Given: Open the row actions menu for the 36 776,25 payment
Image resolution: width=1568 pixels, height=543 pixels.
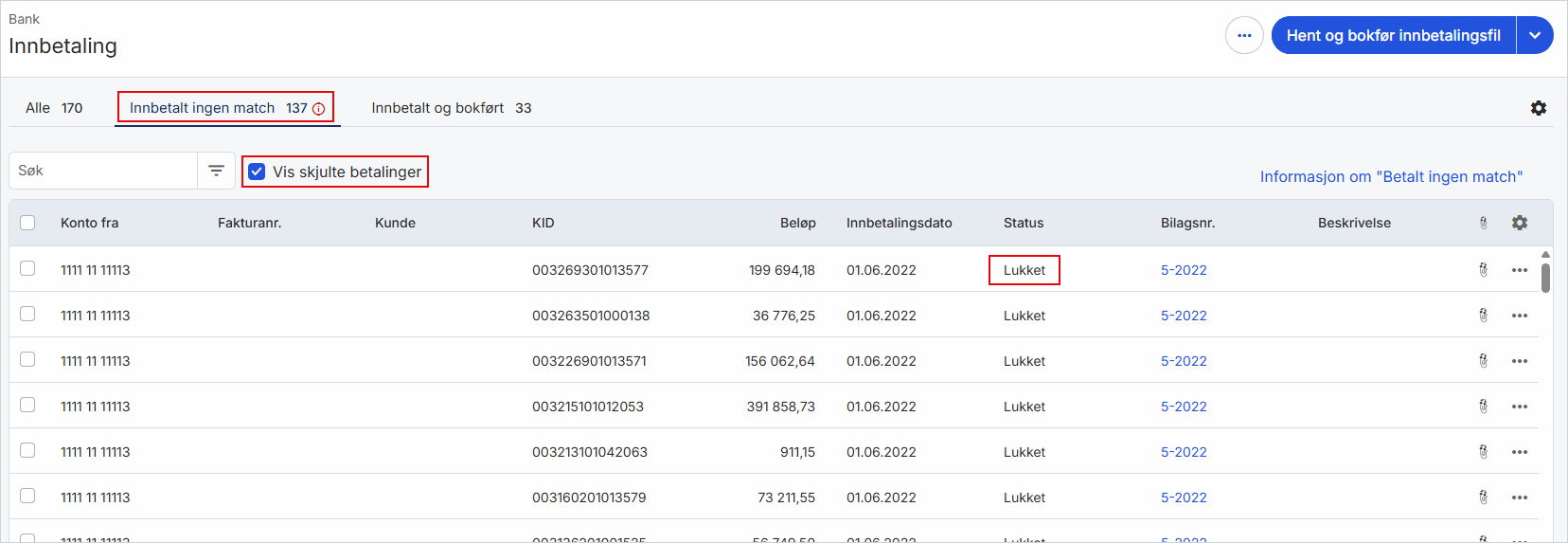Looking at the screenshot, I should click(x=1520, y=316).
